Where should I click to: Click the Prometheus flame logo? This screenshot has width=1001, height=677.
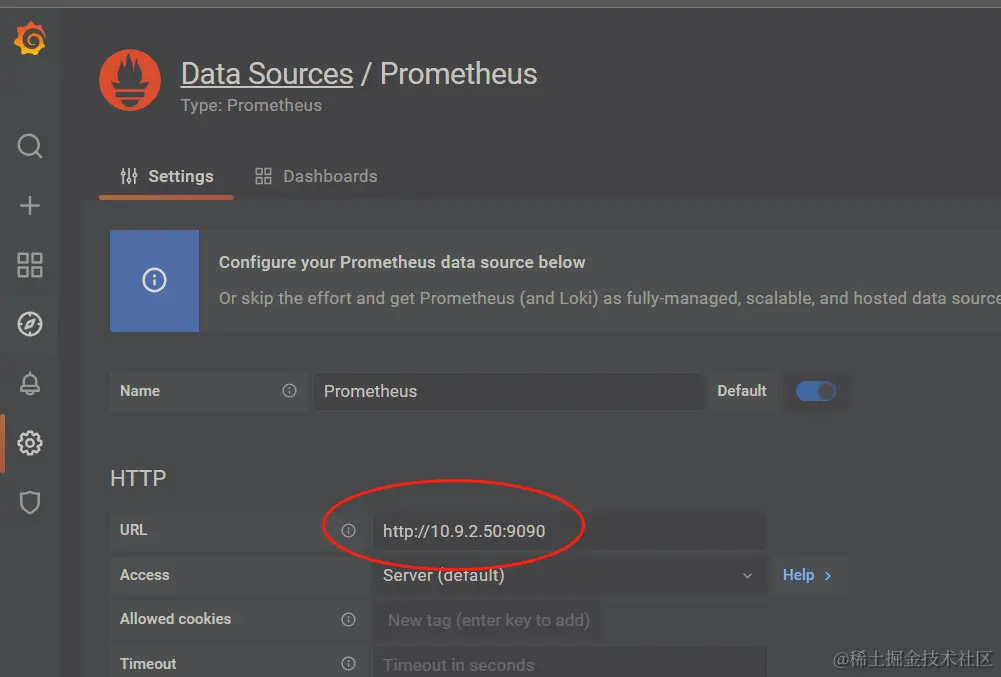(130, 80)
